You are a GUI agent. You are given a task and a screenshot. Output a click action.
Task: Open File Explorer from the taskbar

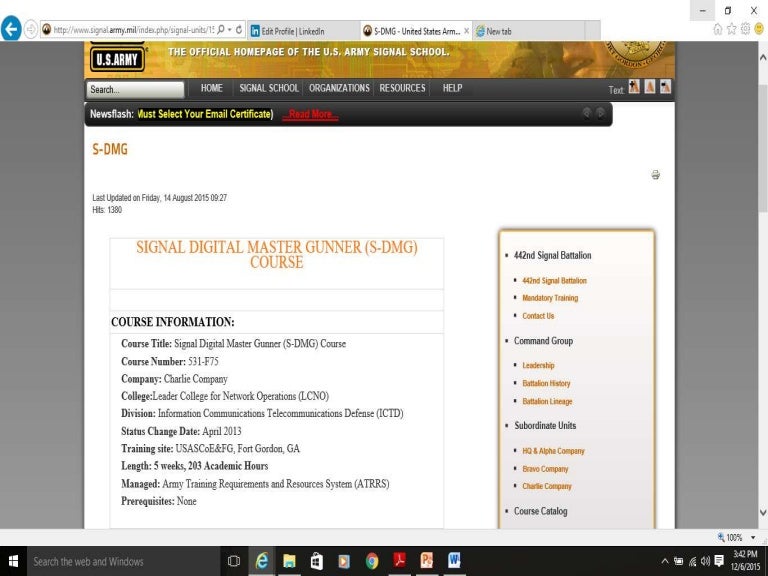(x=289, y=561)
